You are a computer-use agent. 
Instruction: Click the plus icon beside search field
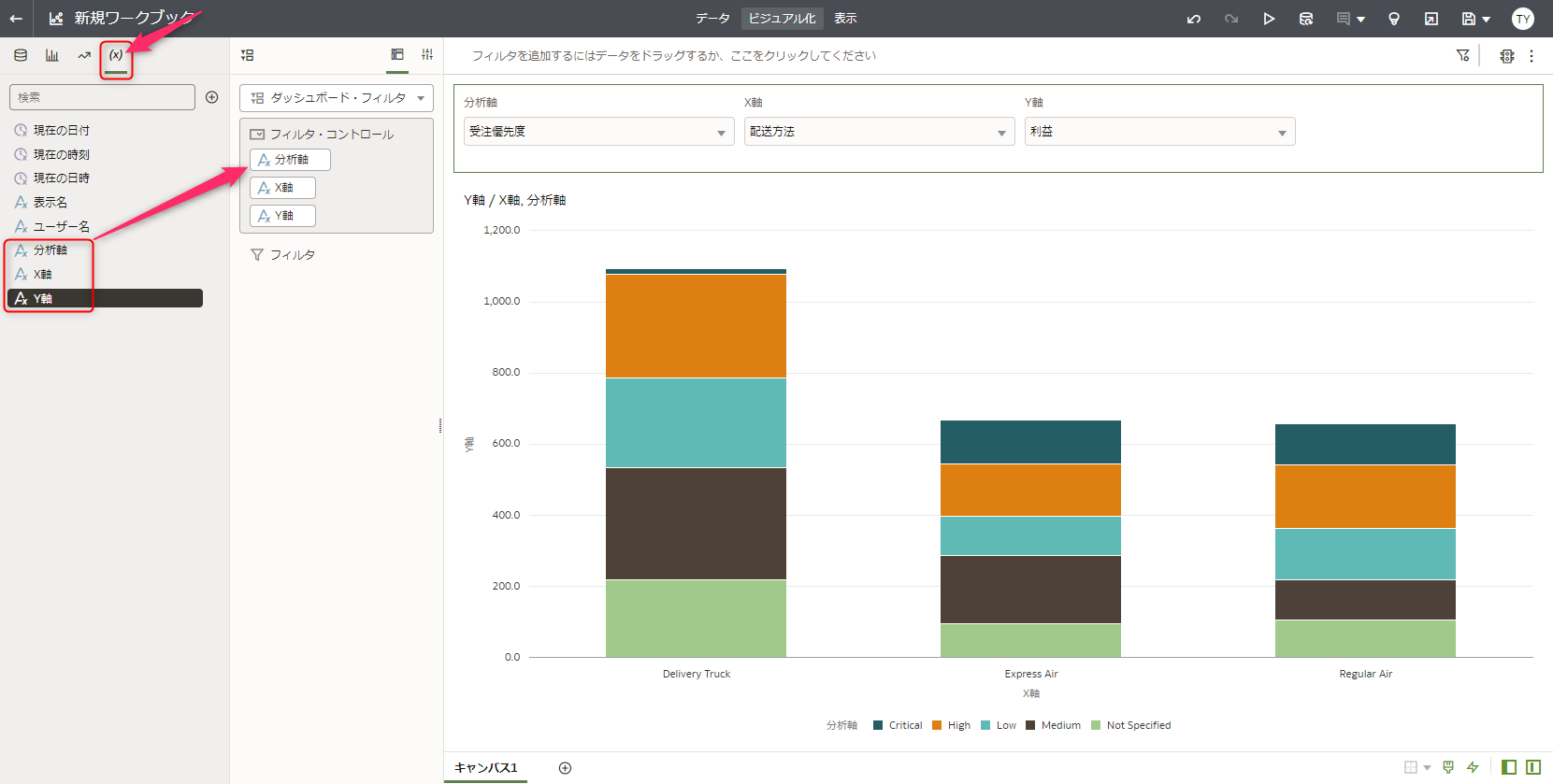tap(212, 97)
